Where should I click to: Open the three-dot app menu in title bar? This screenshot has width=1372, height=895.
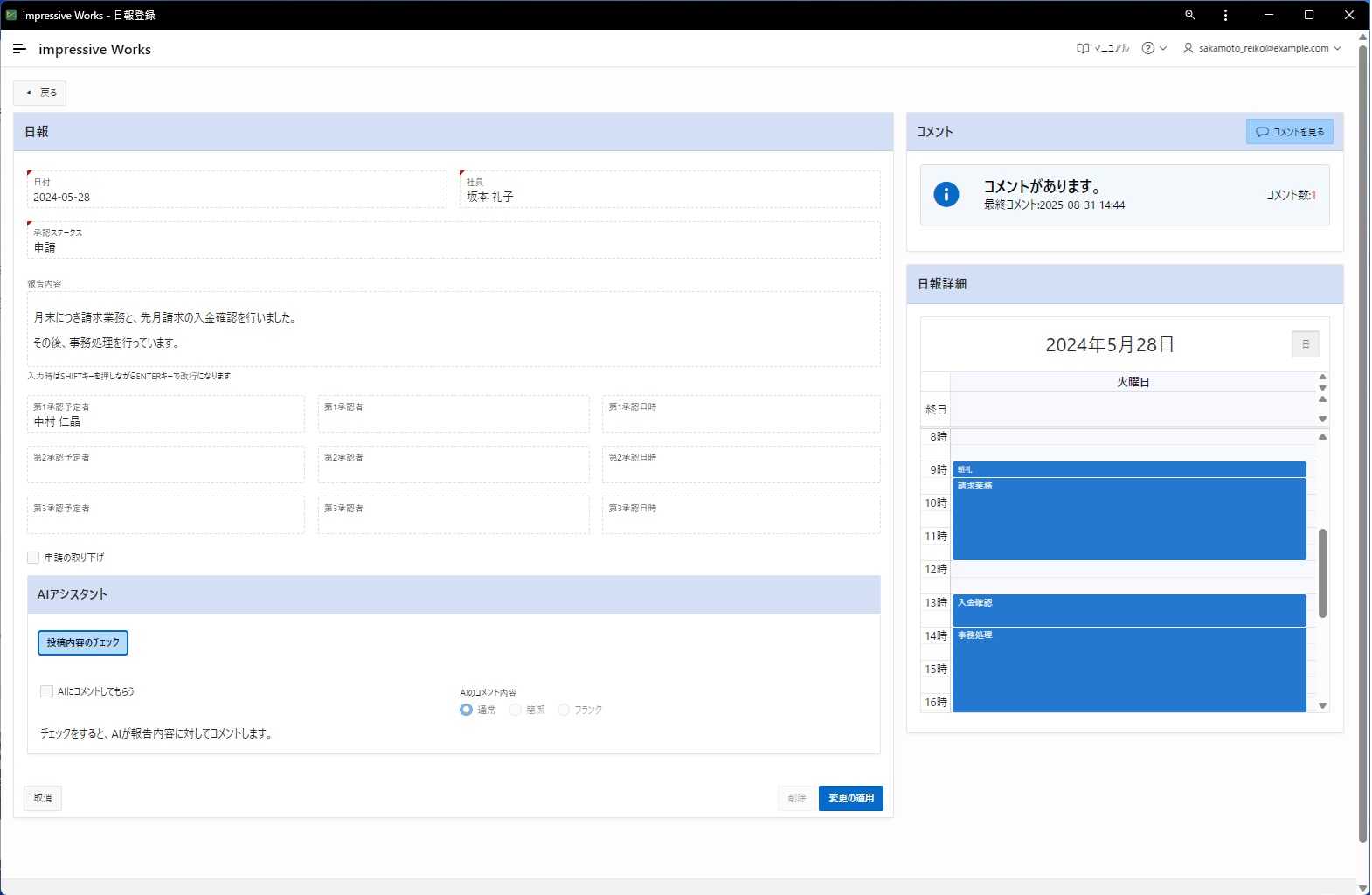(1225, 15)
